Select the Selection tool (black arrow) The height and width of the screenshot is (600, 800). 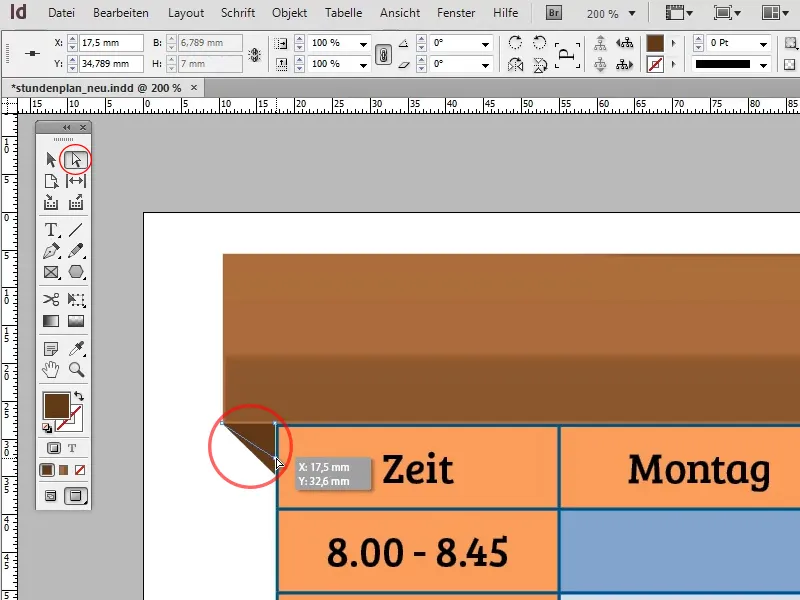point(51,160)
